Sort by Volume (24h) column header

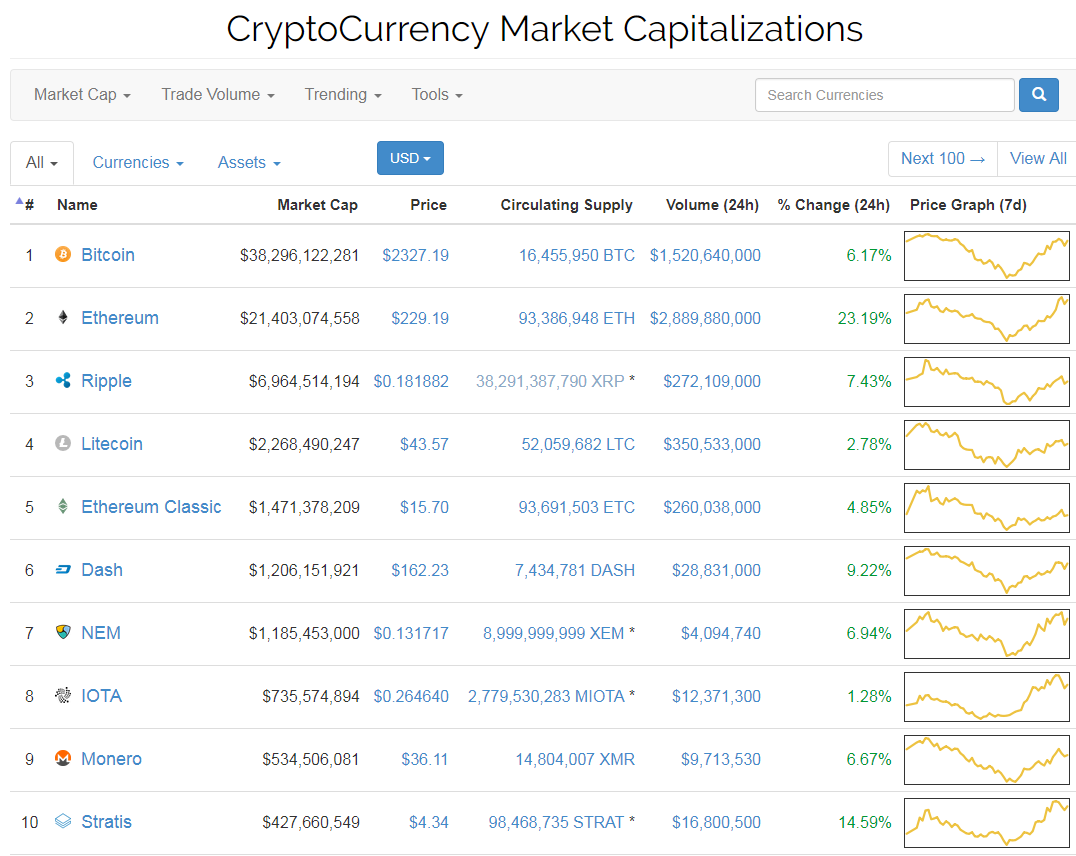tap(712, 205)
